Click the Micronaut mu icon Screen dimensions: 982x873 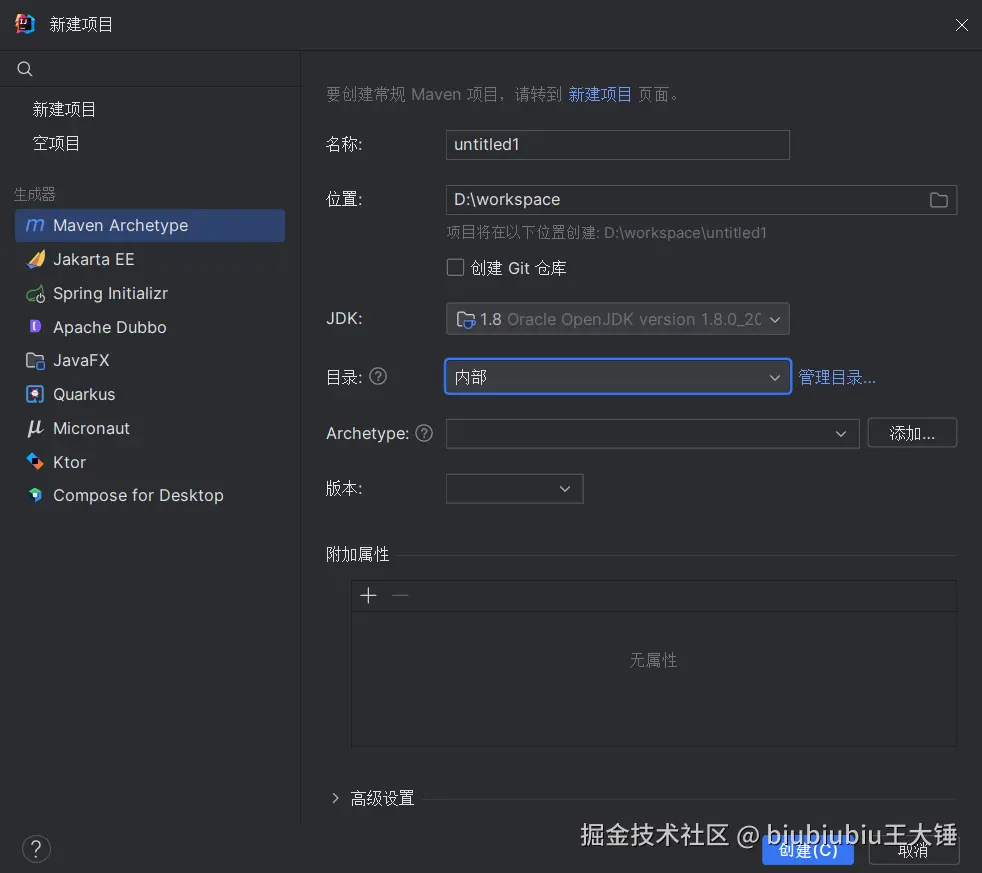pyautogui.click(x=35, y=428)
